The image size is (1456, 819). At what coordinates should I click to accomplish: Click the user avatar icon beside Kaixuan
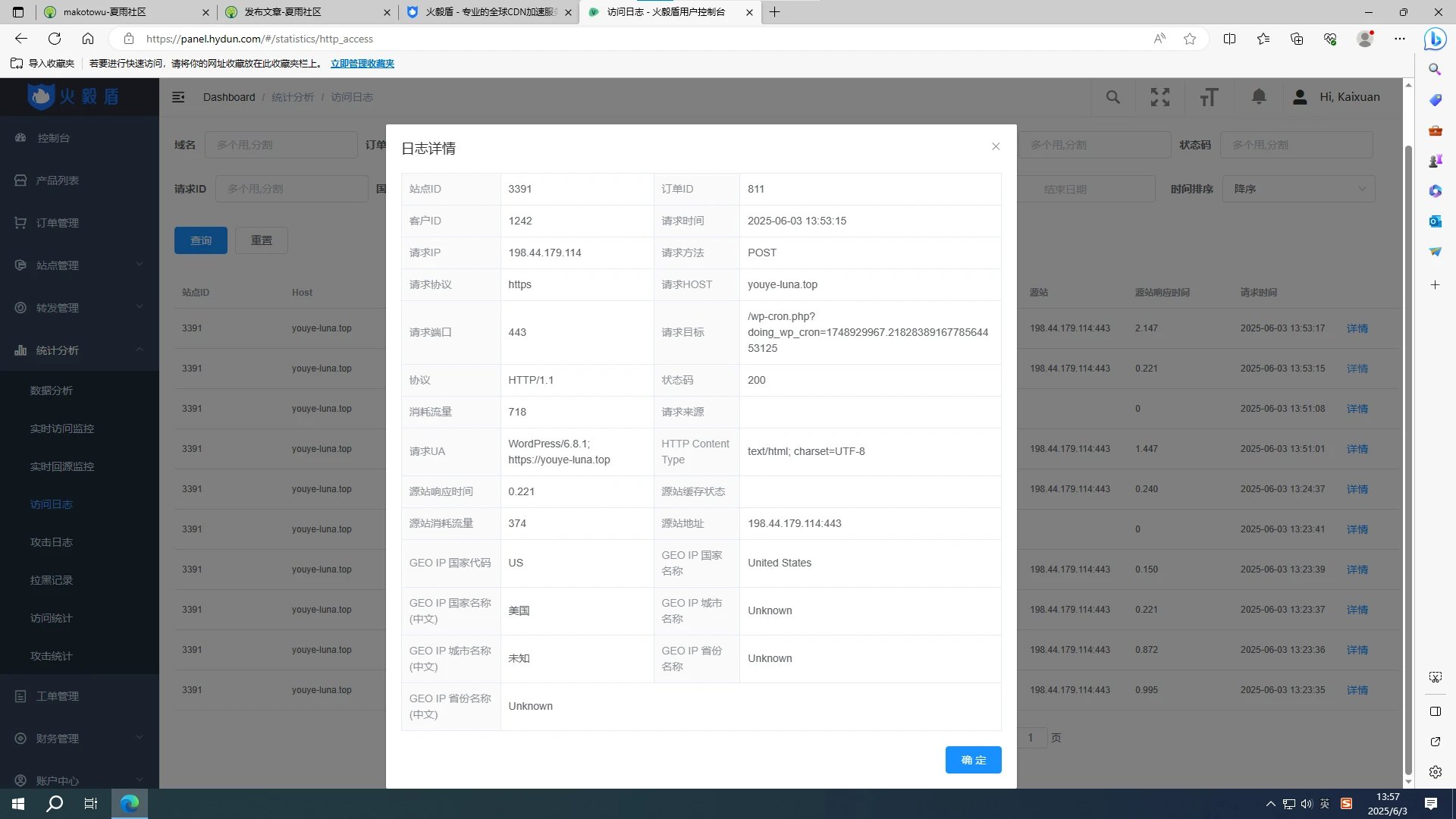click(1300, 97)
